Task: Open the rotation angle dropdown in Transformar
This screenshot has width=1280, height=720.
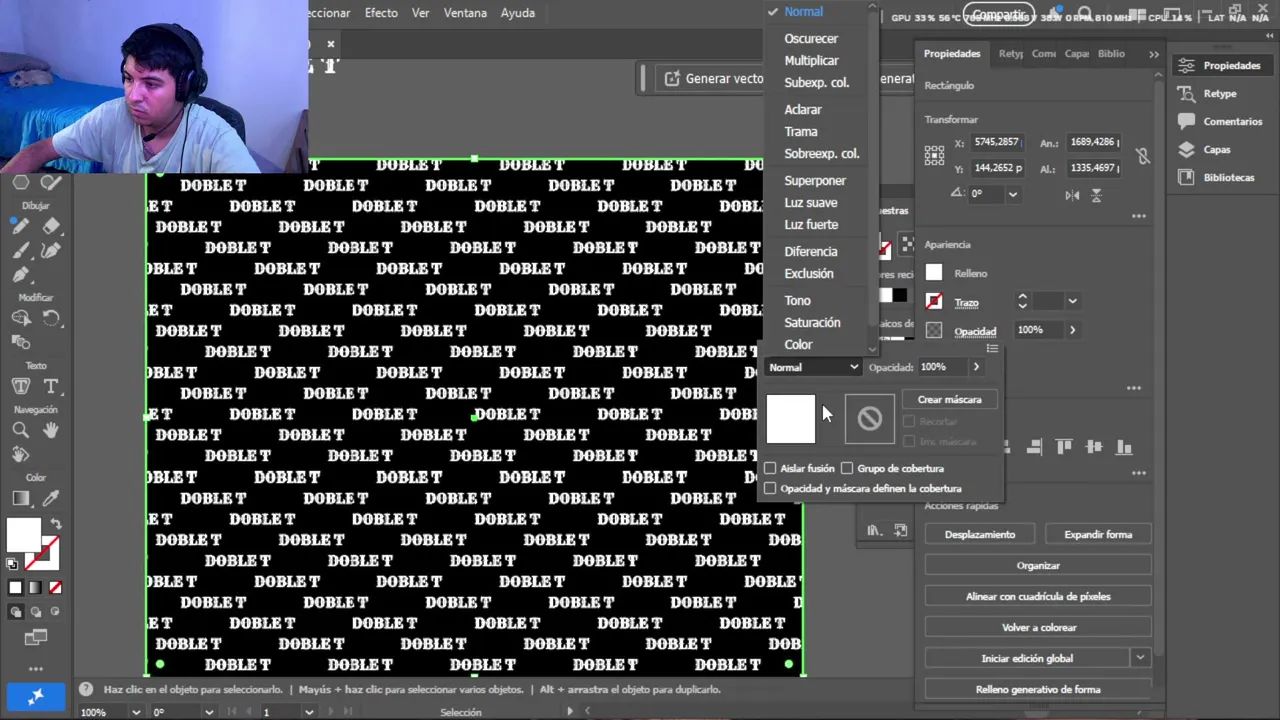Action: click(1013, 194)
